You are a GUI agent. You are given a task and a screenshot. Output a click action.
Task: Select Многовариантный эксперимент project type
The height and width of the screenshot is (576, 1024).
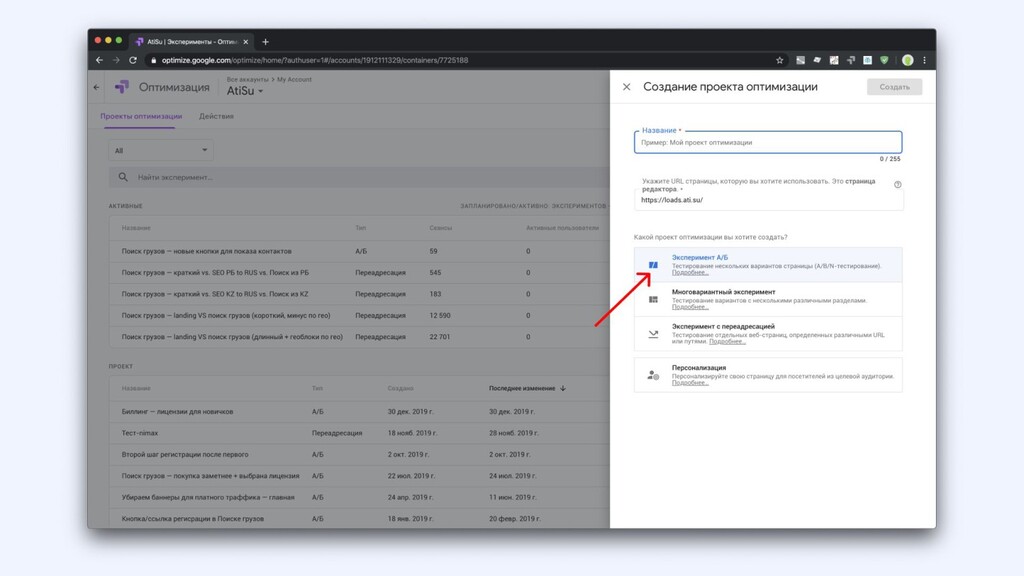768,299
